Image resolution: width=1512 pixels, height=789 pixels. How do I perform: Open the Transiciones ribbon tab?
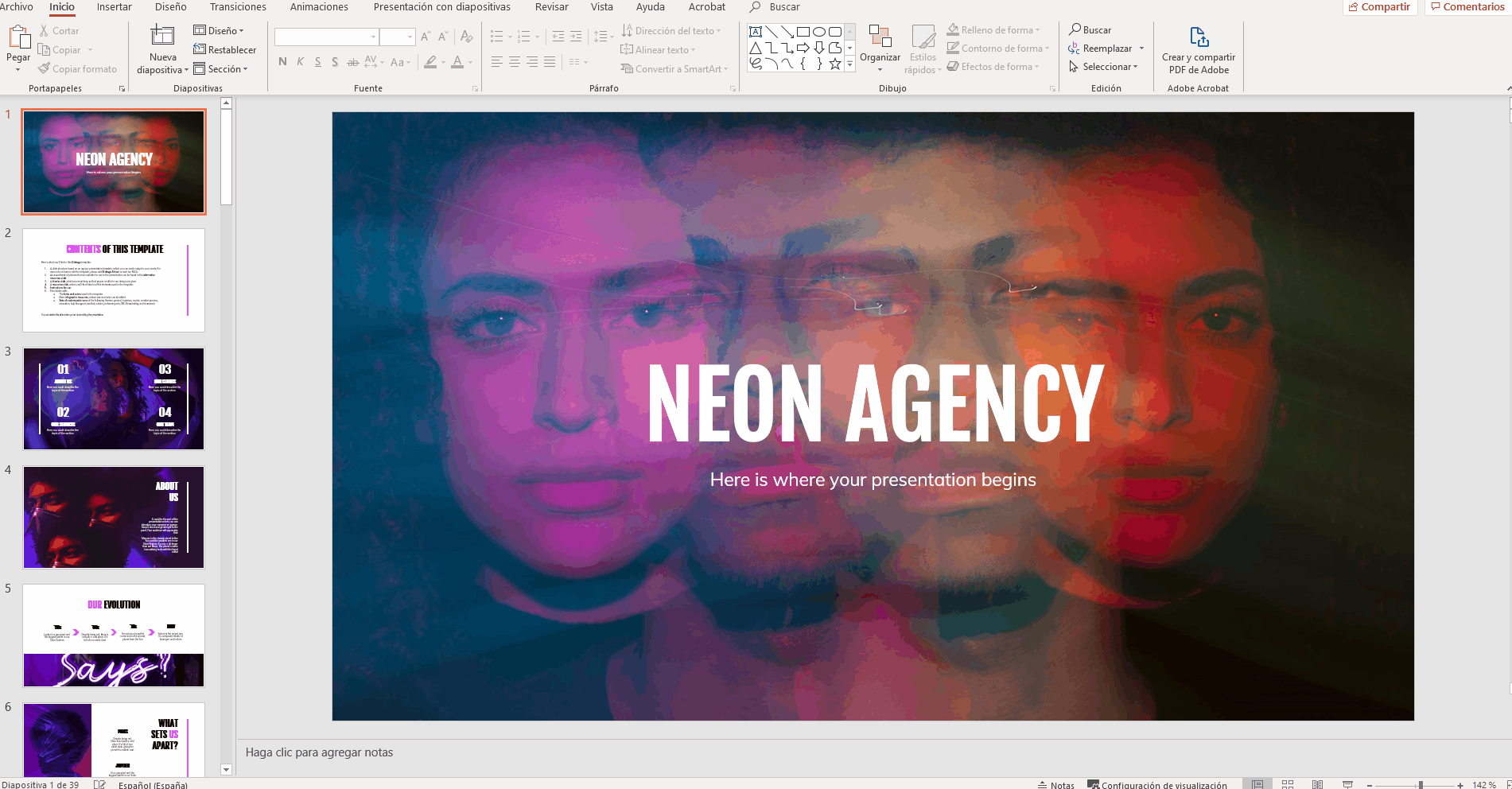[238, 7]
